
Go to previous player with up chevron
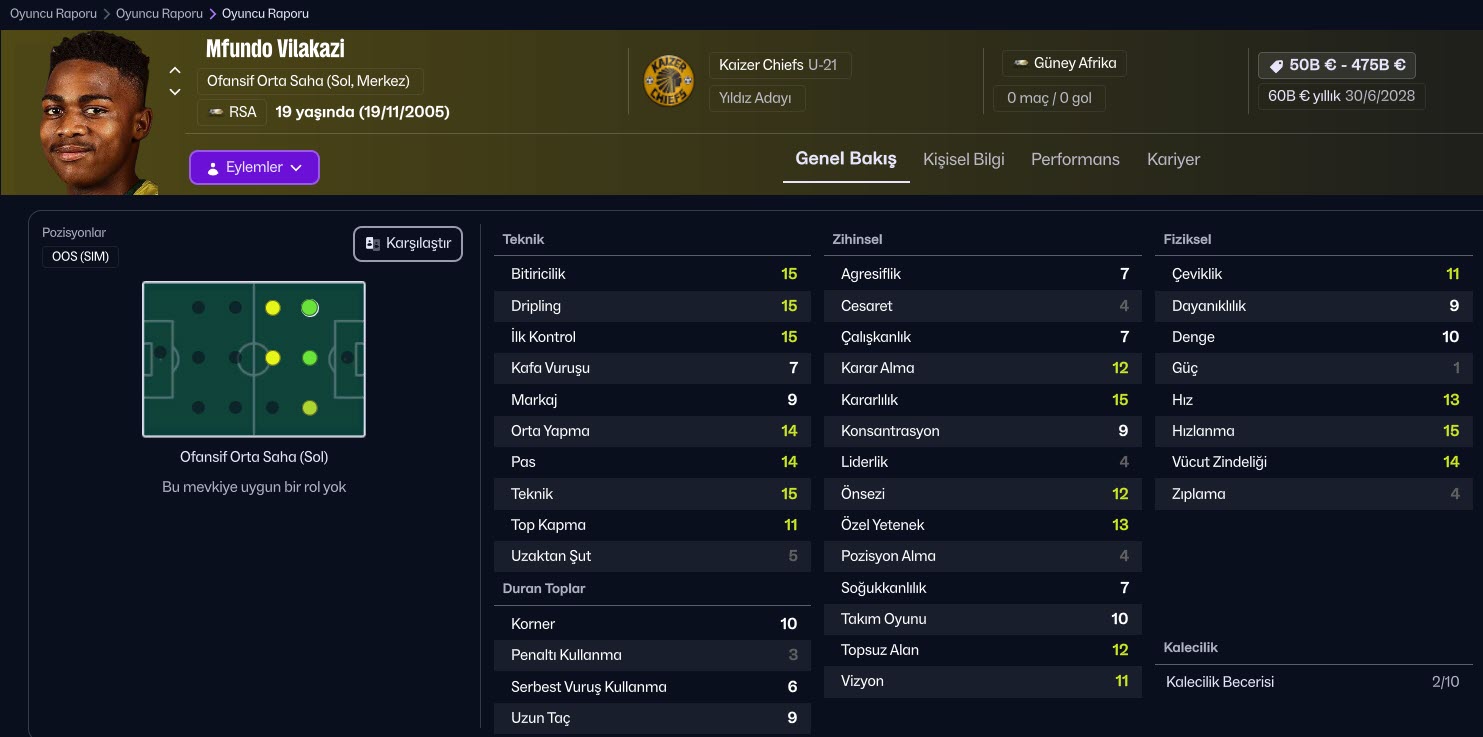point(175,70)
